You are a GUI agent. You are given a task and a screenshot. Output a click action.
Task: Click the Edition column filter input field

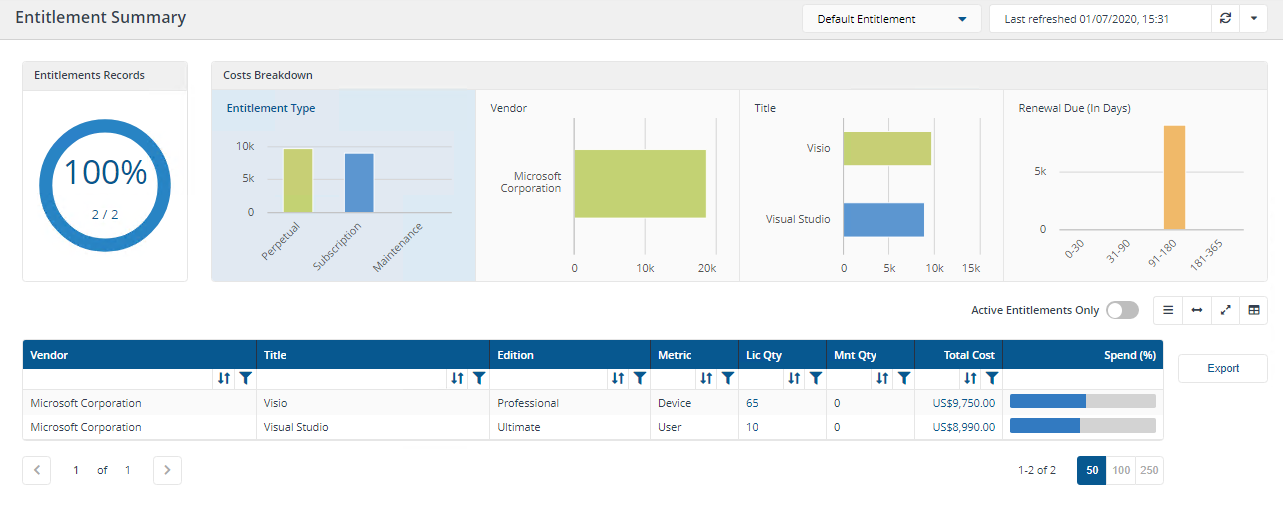coord(548,378)
